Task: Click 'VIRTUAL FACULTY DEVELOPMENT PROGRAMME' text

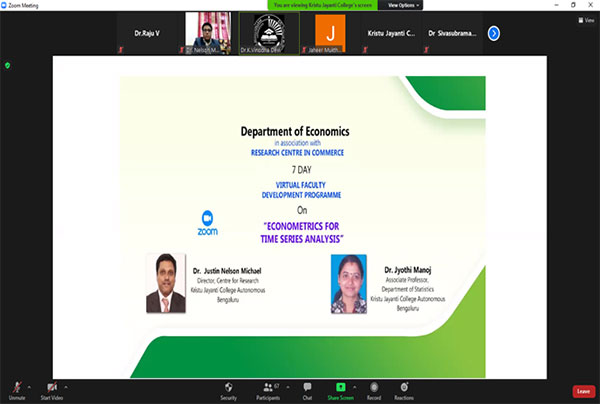Action: tap(301, 190)
